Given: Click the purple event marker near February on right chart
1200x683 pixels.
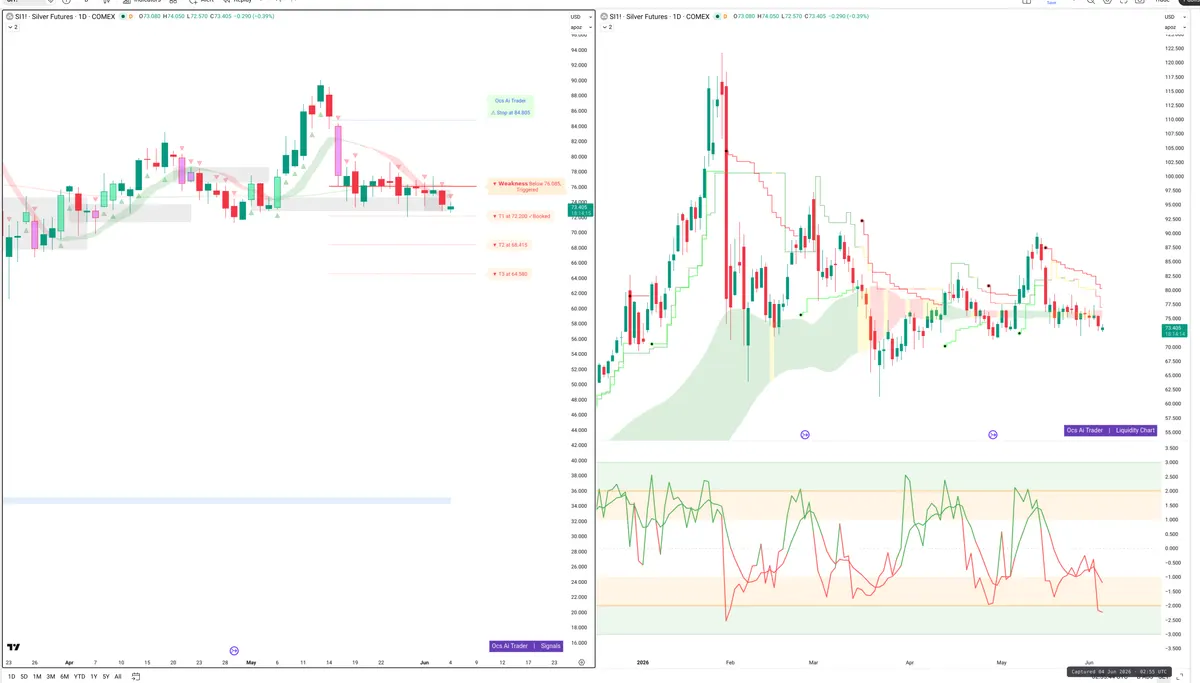Looking at the screenshot, I should 805,434.
